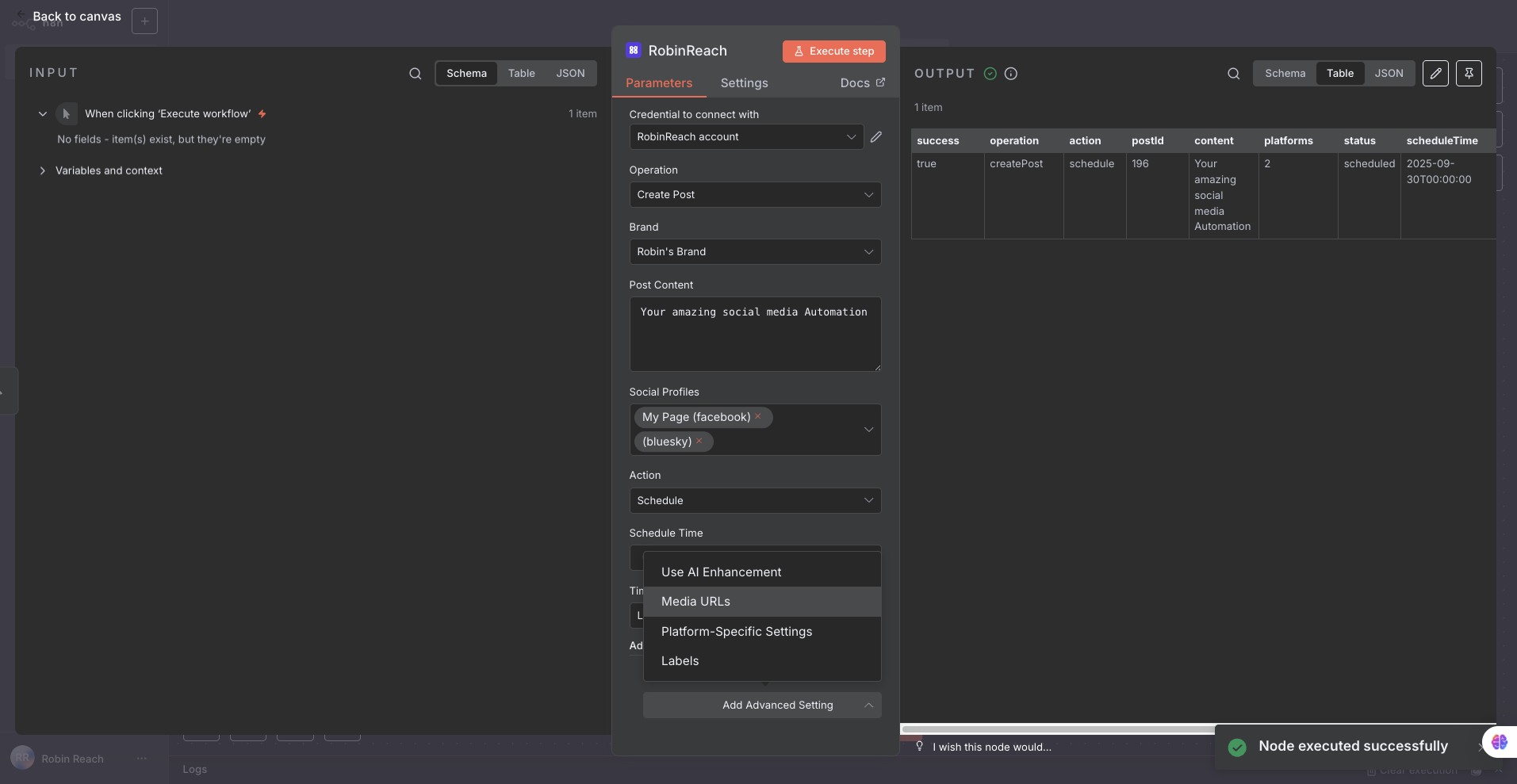Switch OUTPUT view to Schema

(1285, 74)
